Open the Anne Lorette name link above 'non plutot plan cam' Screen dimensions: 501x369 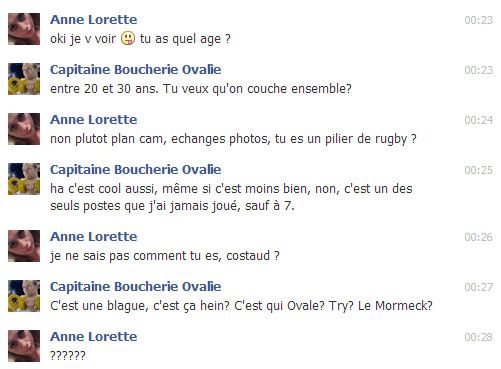tap(94, 120)
